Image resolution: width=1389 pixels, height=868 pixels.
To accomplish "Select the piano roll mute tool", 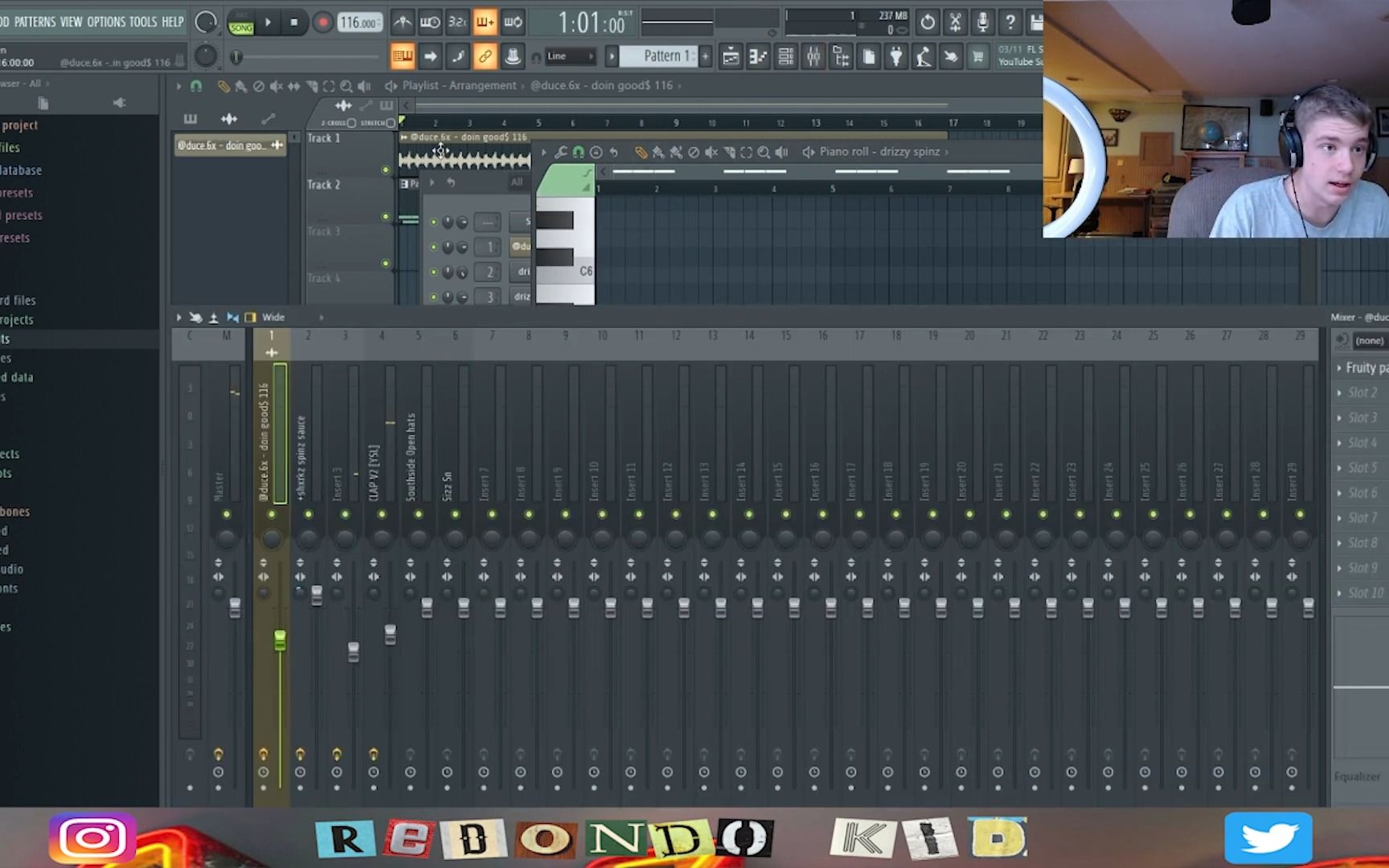I will pyautogui.click(x=711, y=152).
